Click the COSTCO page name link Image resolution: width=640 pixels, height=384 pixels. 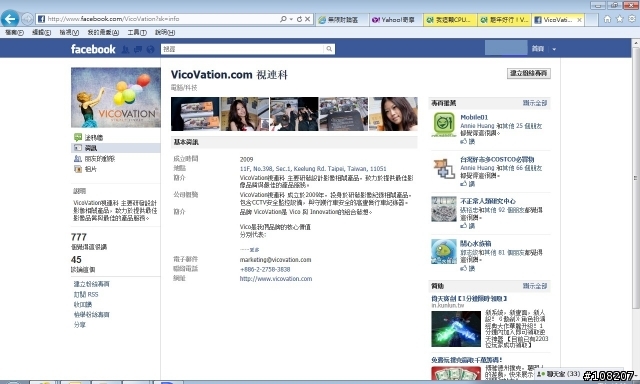point(497,159)
